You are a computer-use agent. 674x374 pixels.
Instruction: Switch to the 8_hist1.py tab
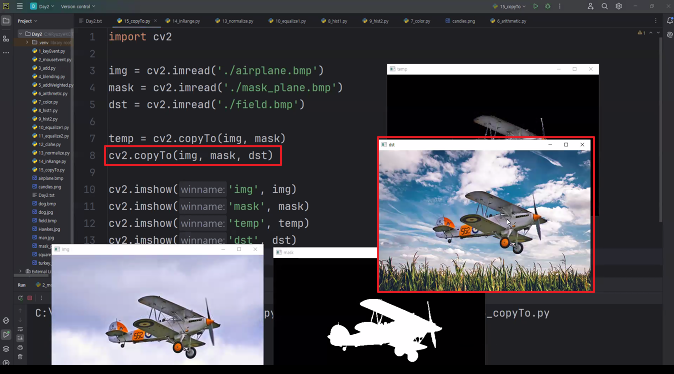334,21
